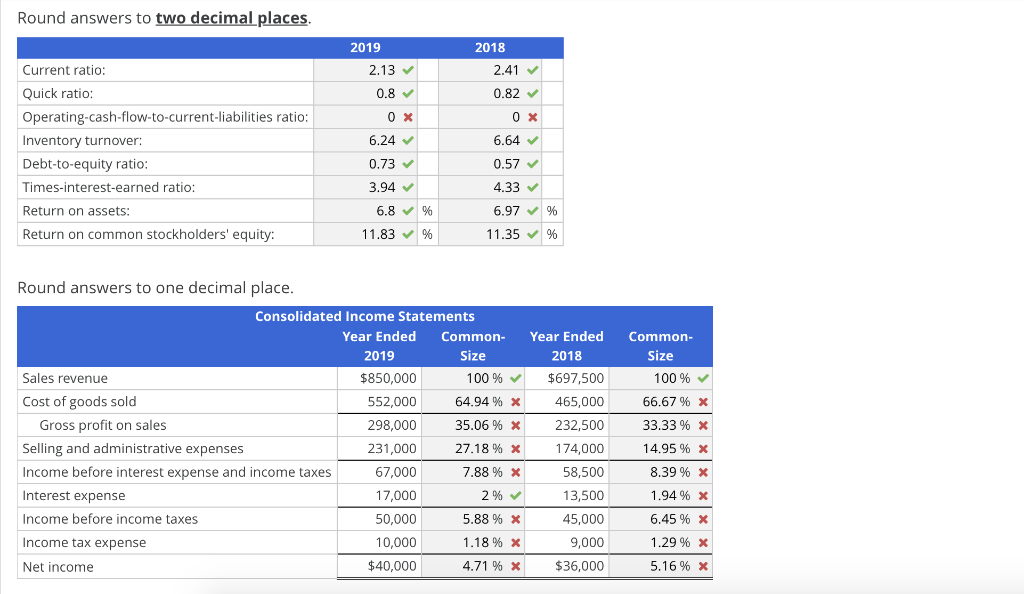Edit 2018 Net income common-size 5.16

click(x=660, y=567)
